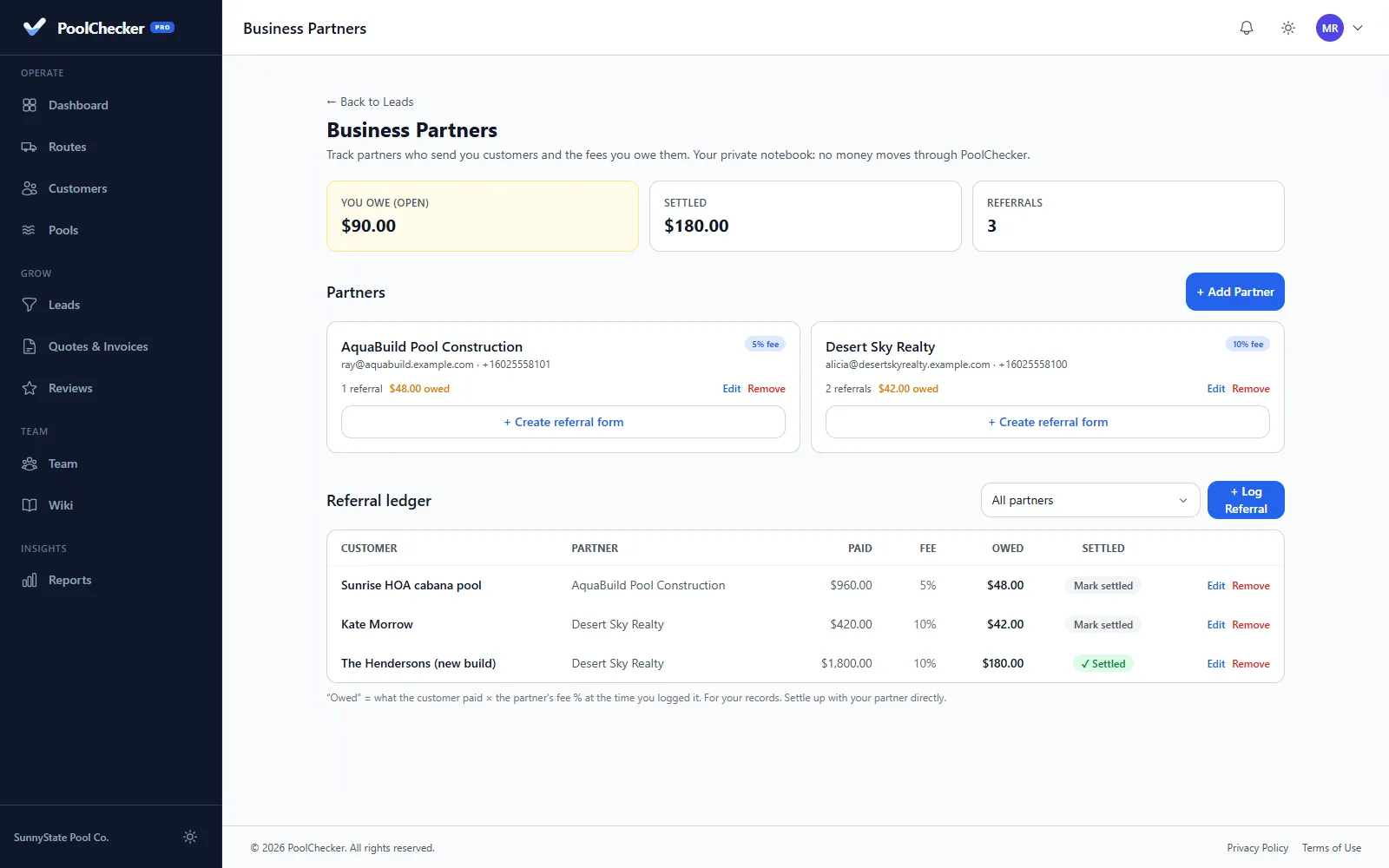Image resolution: width=1389 pixels, height=868 pixels.
Task: Go to Customers in sidebar
Action: 111,188
